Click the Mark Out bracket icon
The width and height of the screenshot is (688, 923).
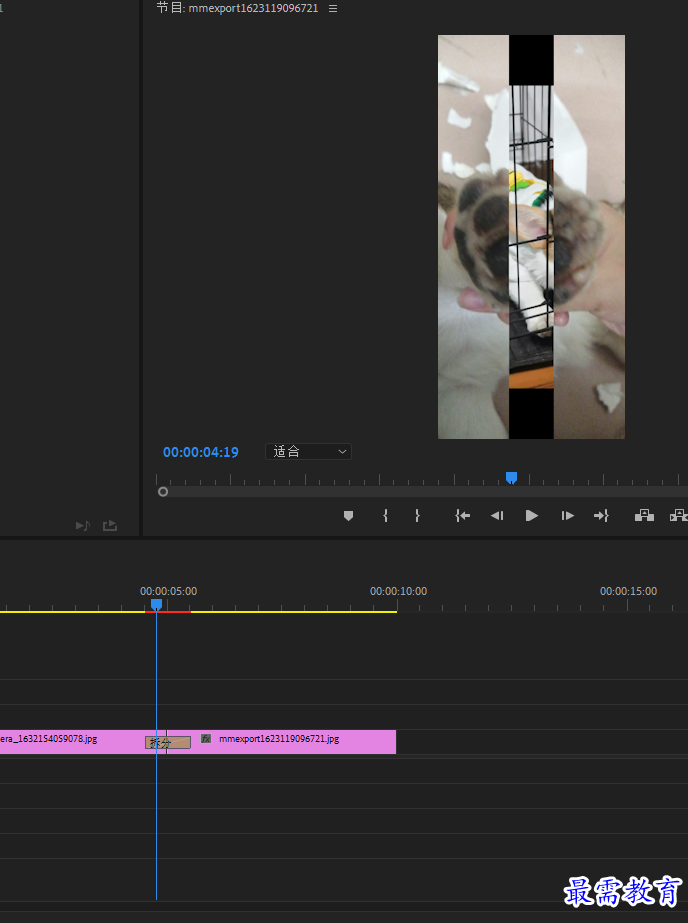click(x=417, y=516)
